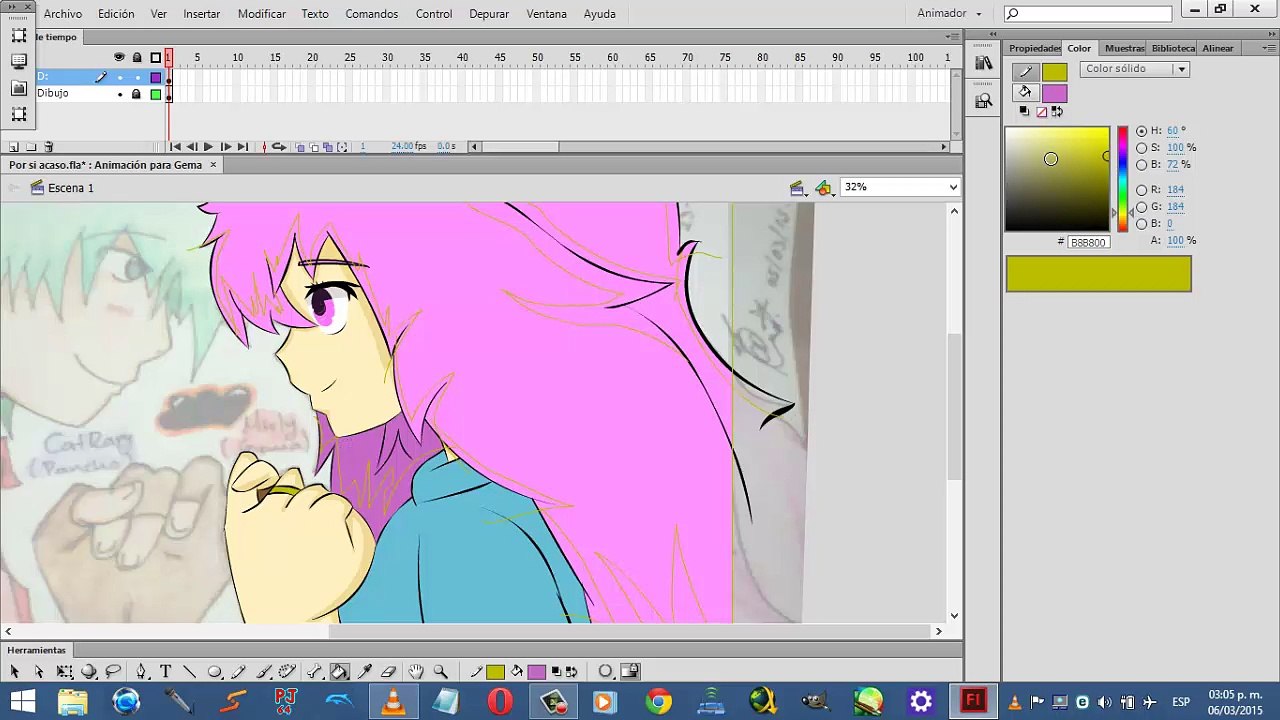Viewport: 1280px width, 720px height.
Task: Select the R red radio button
Action: tap(1141, 190)
